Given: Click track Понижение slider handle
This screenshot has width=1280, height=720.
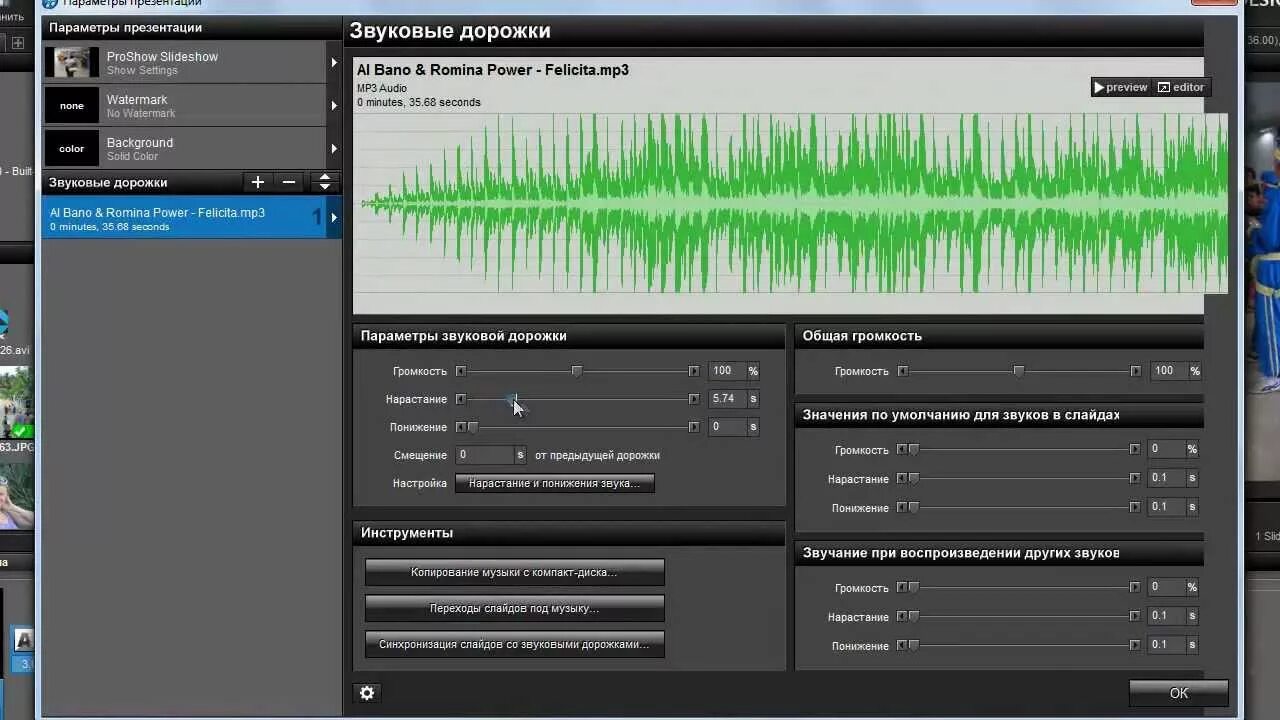Looking at the screenshot, I should (473, 427).
